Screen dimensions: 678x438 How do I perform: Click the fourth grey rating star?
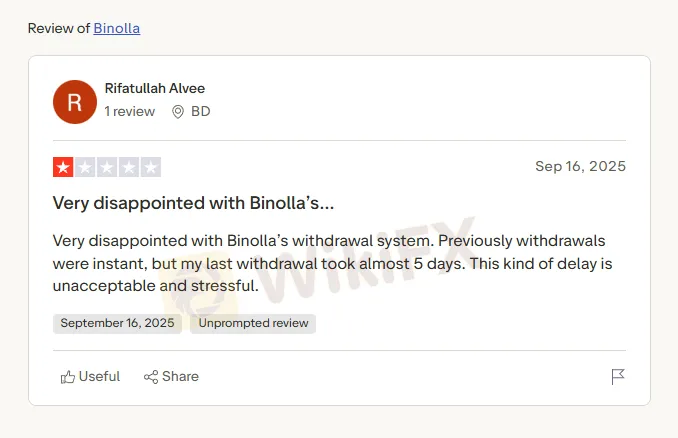click(128, 167)
